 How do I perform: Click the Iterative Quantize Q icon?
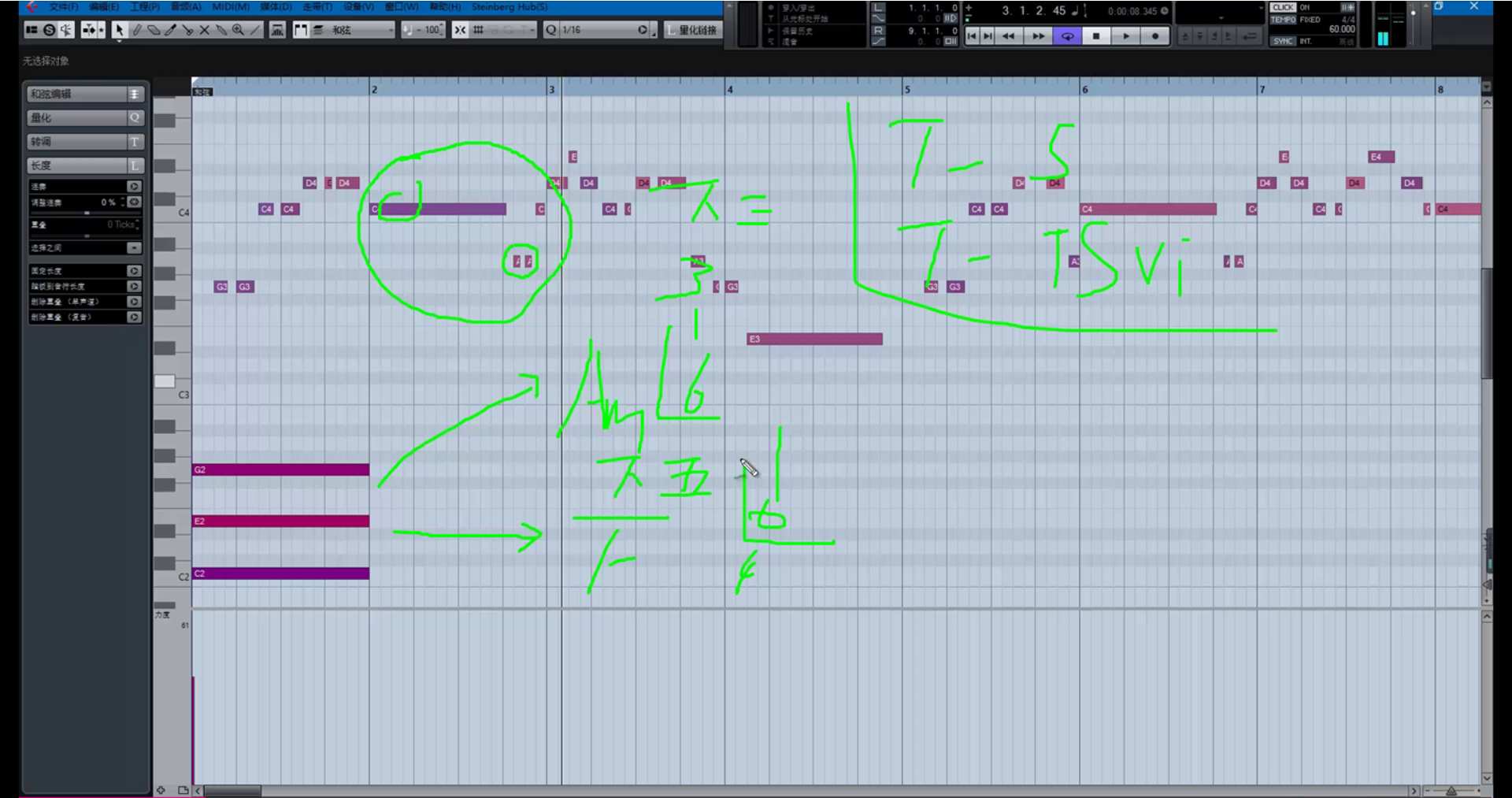click(x=551, y=30)
